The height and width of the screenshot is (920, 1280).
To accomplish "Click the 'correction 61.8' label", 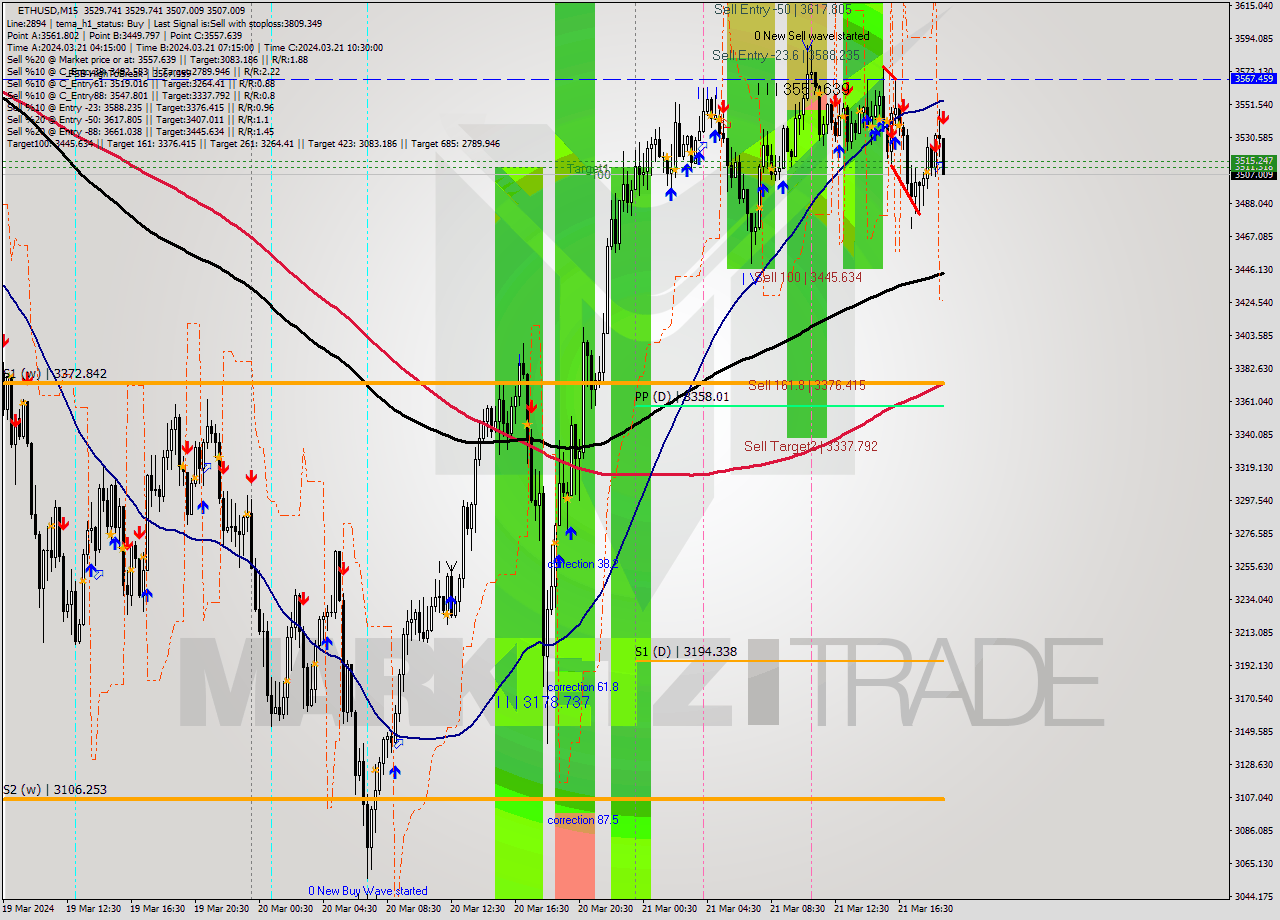I will pos(583,687).
